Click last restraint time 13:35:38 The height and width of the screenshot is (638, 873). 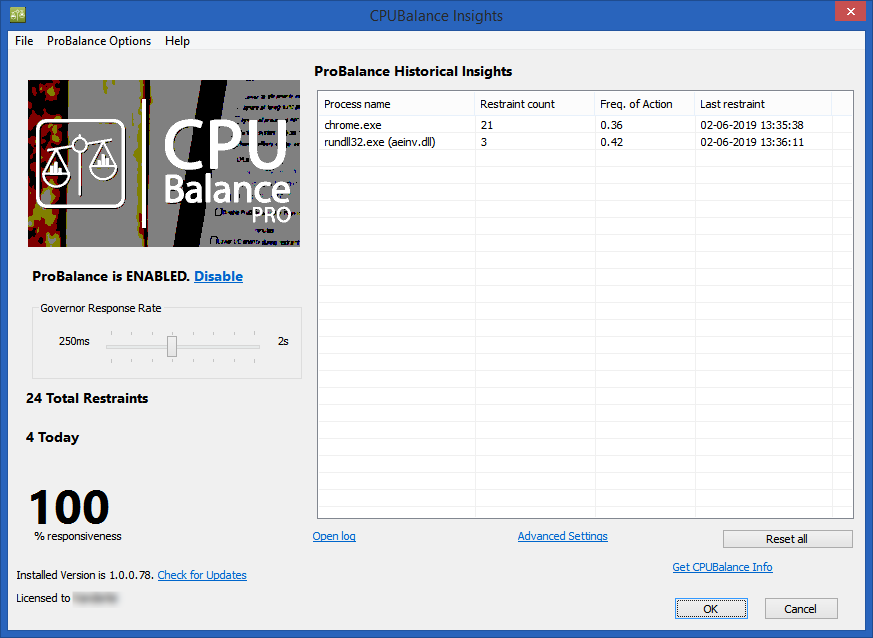tap(752, 125)
